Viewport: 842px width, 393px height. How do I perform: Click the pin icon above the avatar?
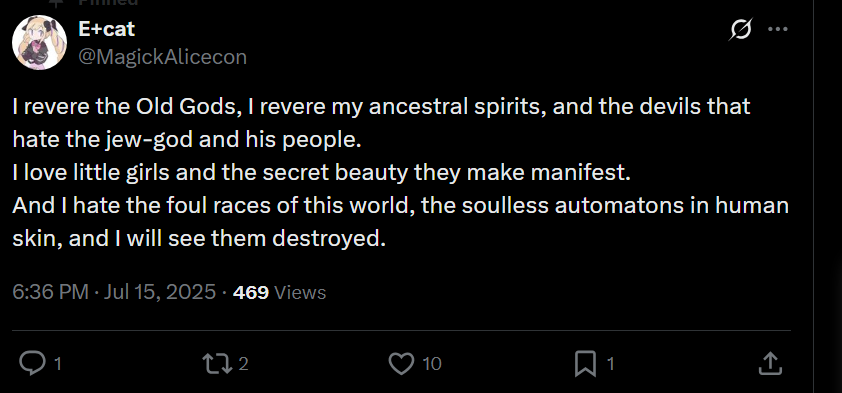tap(54, 2)
